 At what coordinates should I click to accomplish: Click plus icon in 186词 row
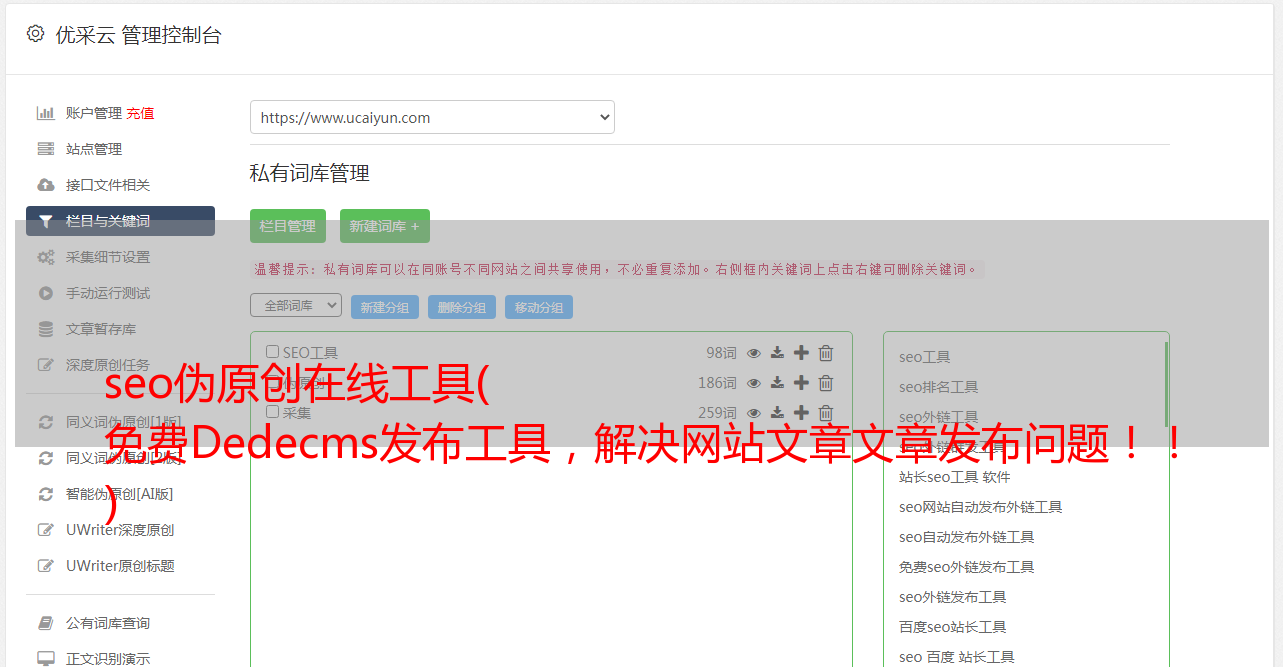[801, 383]
